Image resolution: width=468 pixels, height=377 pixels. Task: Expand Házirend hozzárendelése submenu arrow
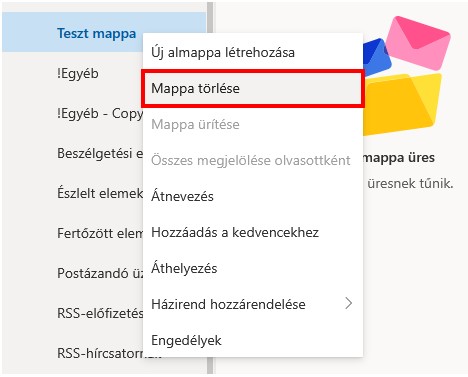pos(348,304)
